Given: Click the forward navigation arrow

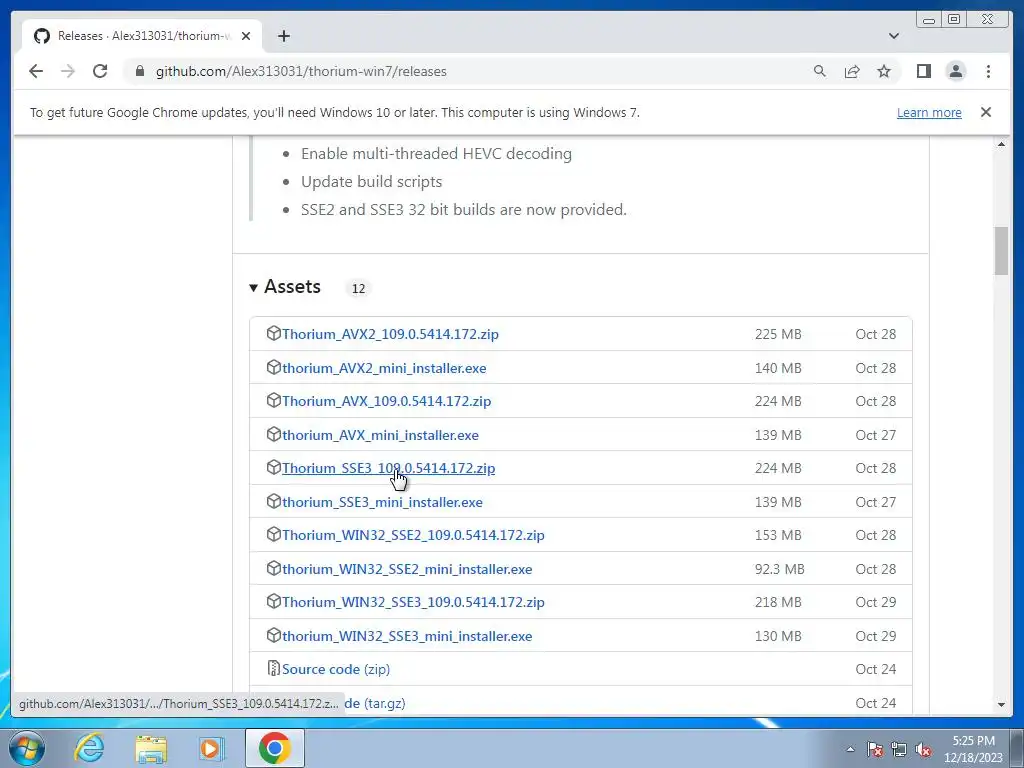Looking at the screenshot, I should click(68, 71).
